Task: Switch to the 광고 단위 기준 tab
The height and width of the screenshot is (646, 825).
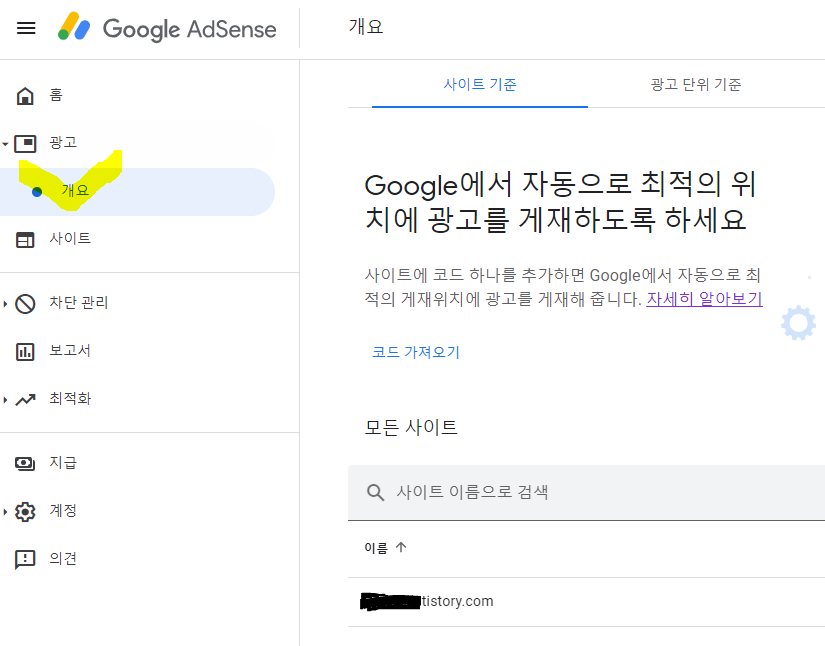Action: click(x=696, y=85)
